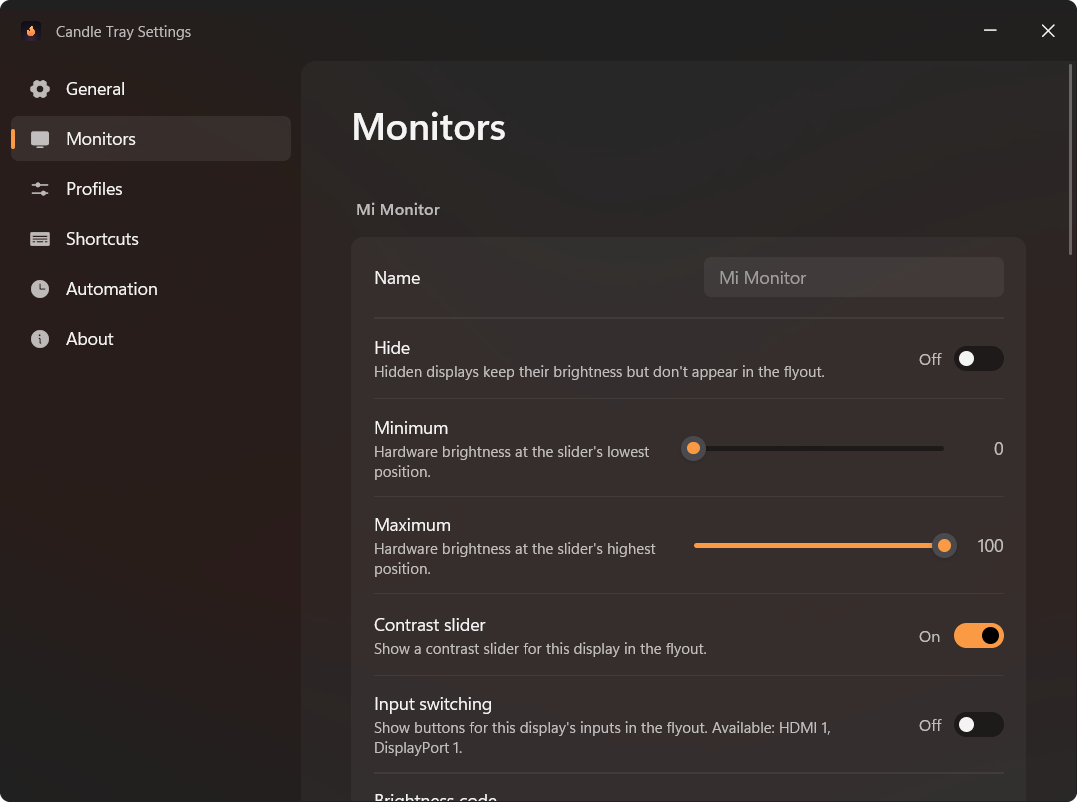Enable the Input switching toggle
This screenshot has height=802, width=1077.
click(x=978, y=725)
